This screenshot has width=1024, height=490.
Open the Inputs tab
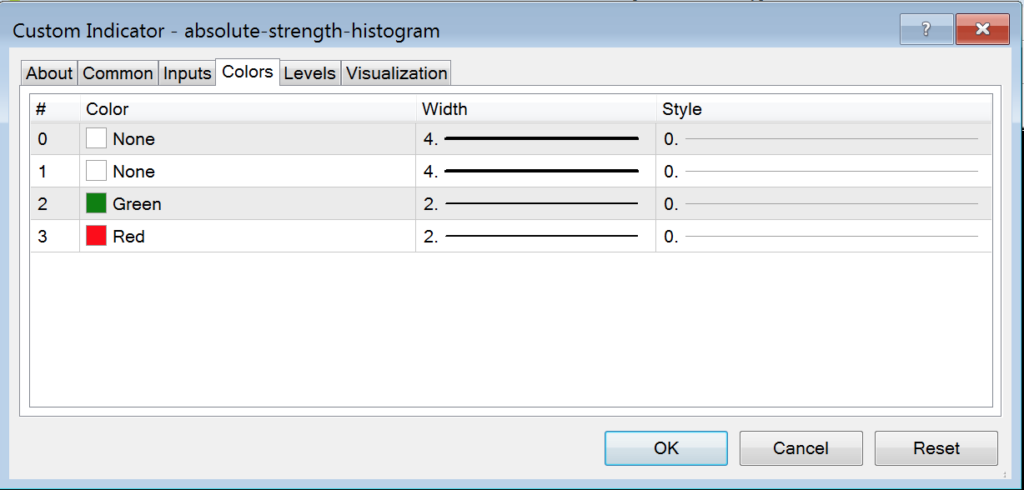pos(187,73)
